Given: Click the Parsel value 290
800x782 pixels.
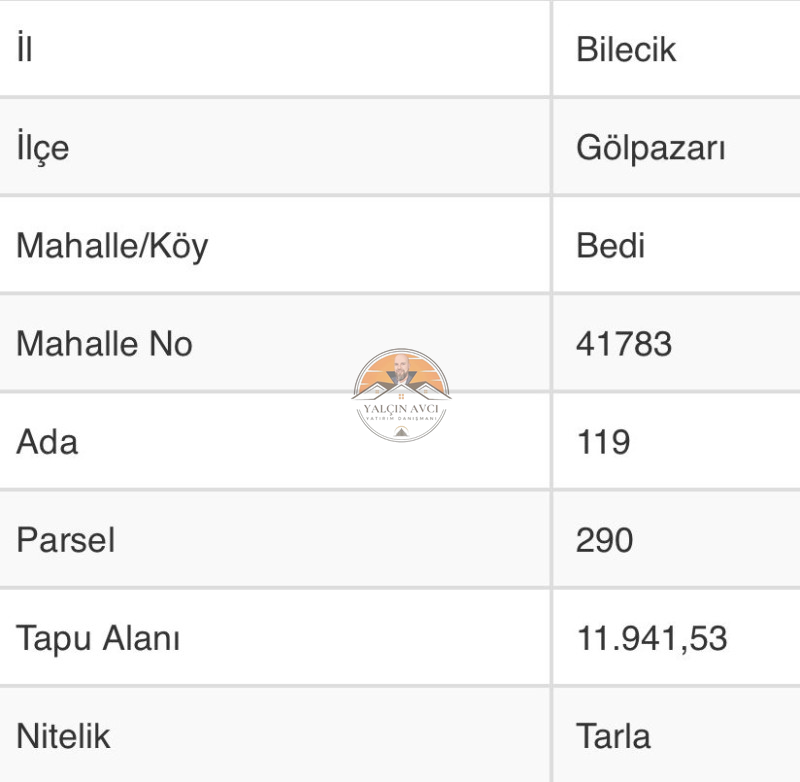Looking at the screenshot, I should point(605,540).
